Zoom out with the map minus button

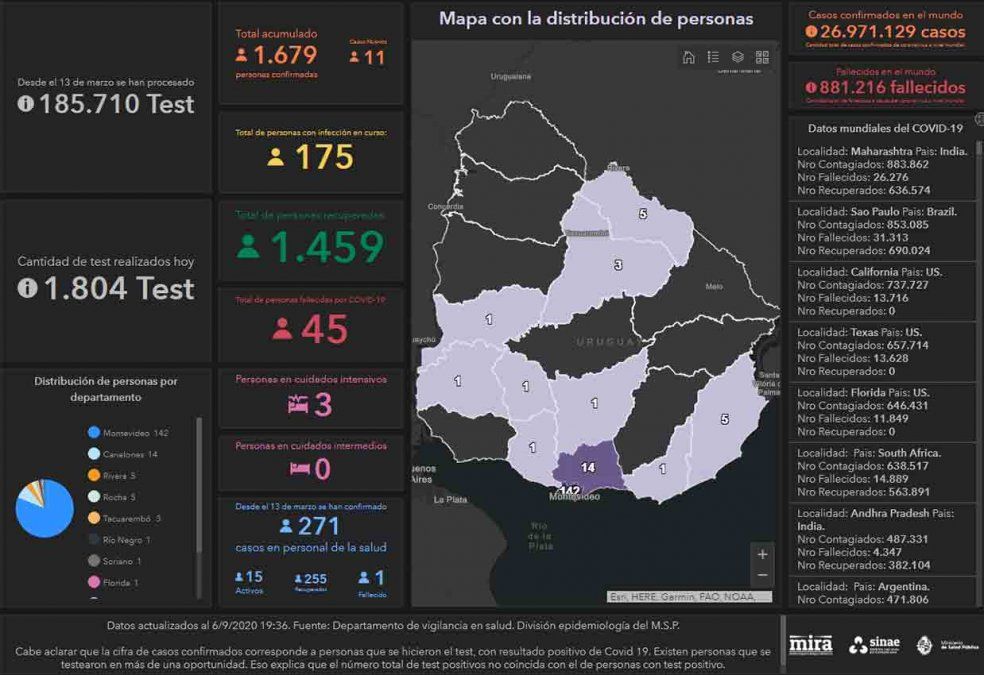pyautogui.click(x=762, y=575)
